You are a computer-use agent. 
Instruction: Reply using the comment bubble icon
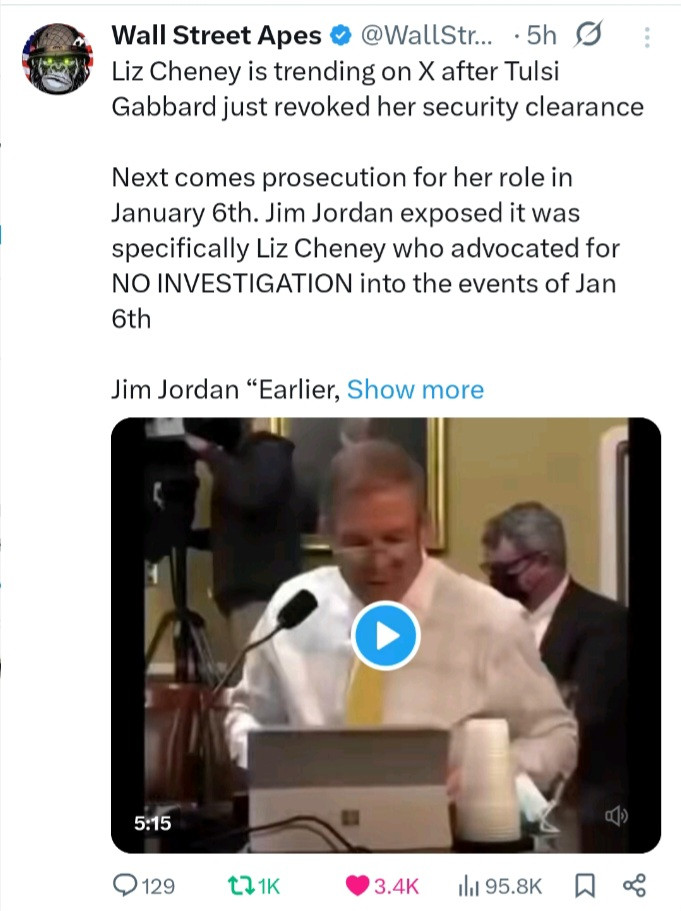pyautogui.click(x=126, y=885)
